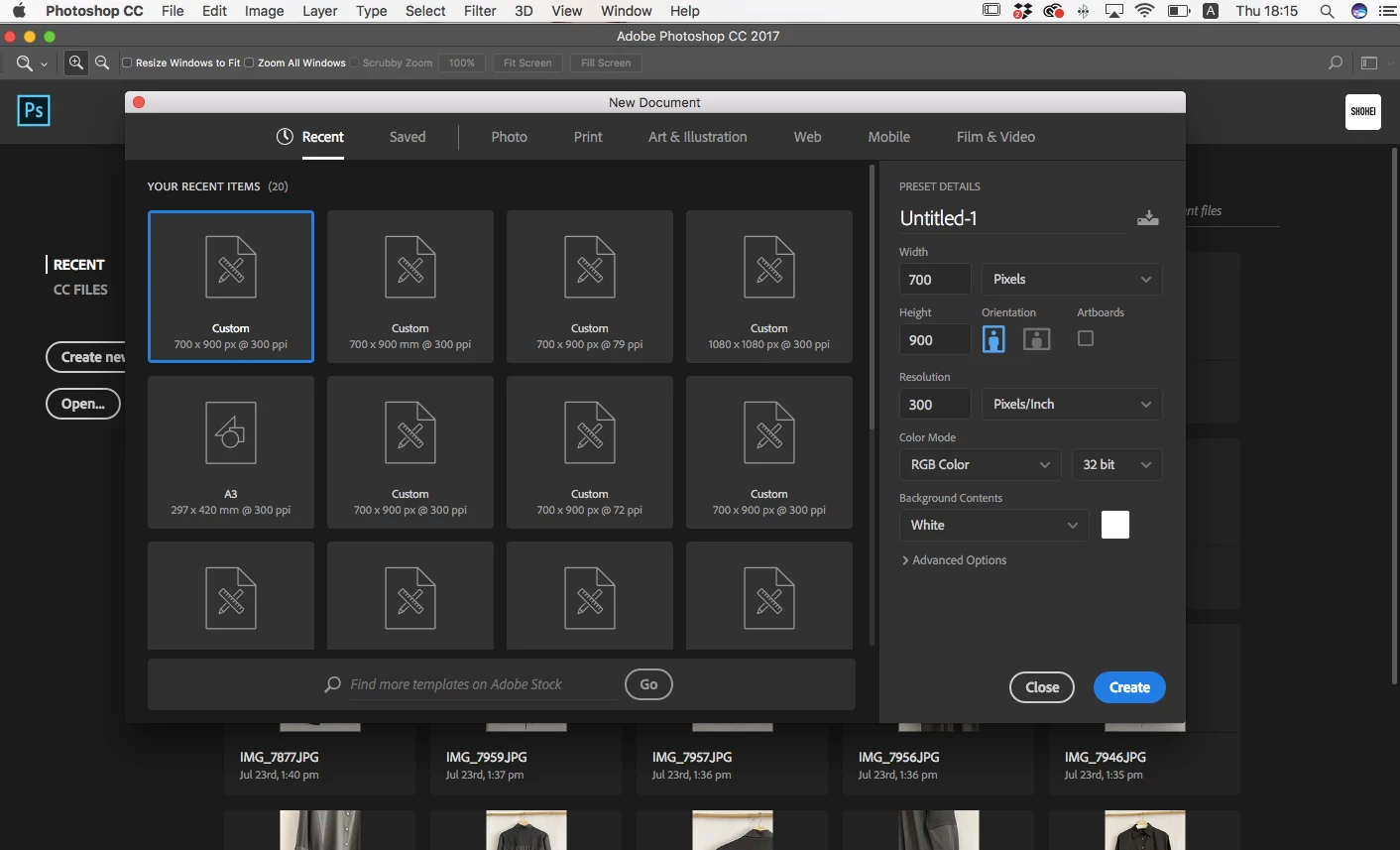Click the Wi-Fi status icon
The width and height of the screenshot is (1400, 850).
tap(1145, 11)
